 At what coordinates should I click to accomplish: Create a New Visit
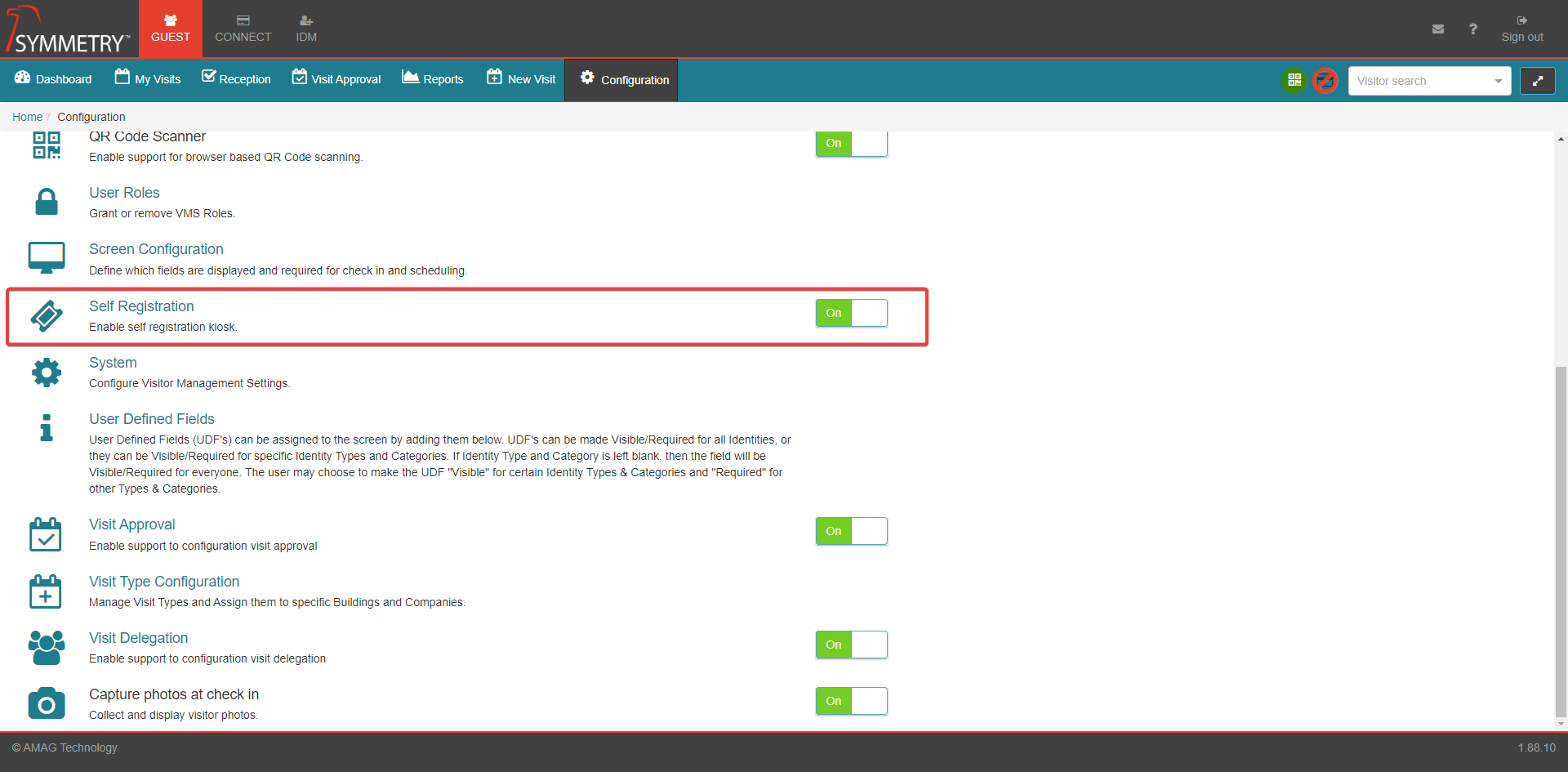(521, 79)
